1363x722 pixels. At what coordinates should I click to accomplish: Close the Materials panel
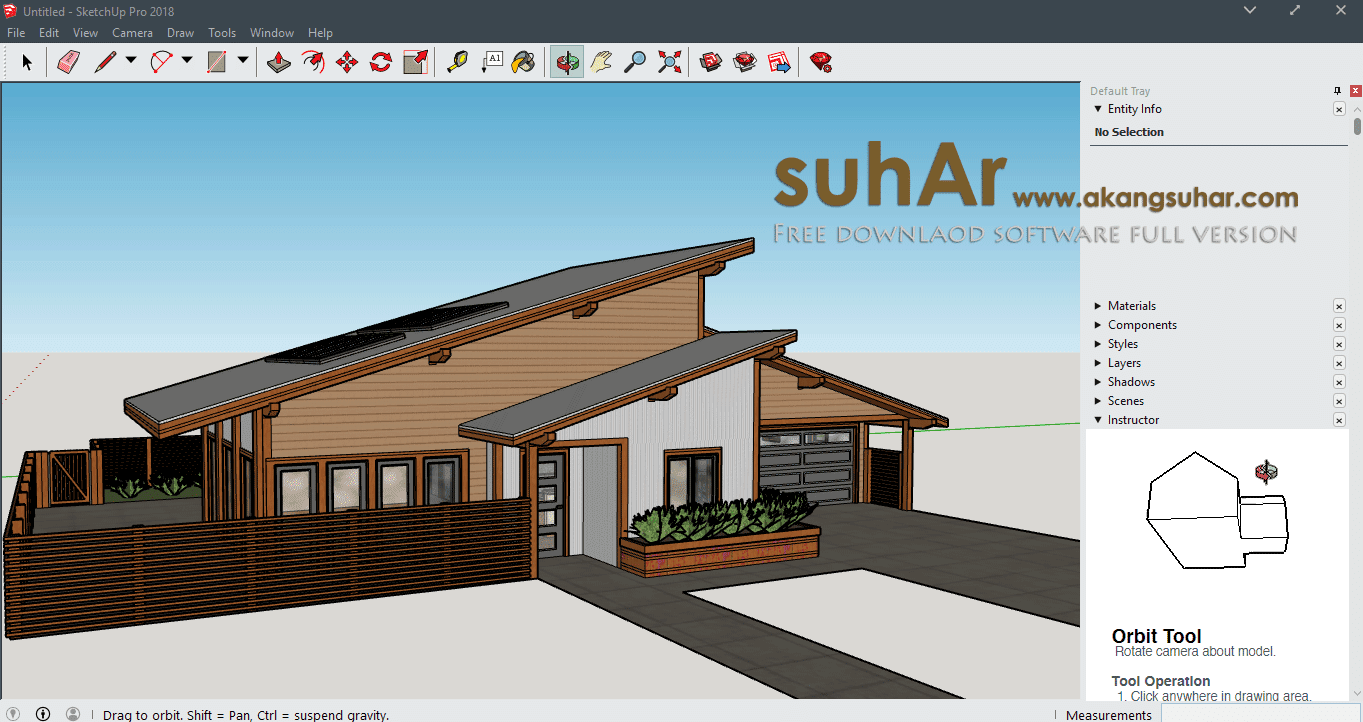[1339, 306]
